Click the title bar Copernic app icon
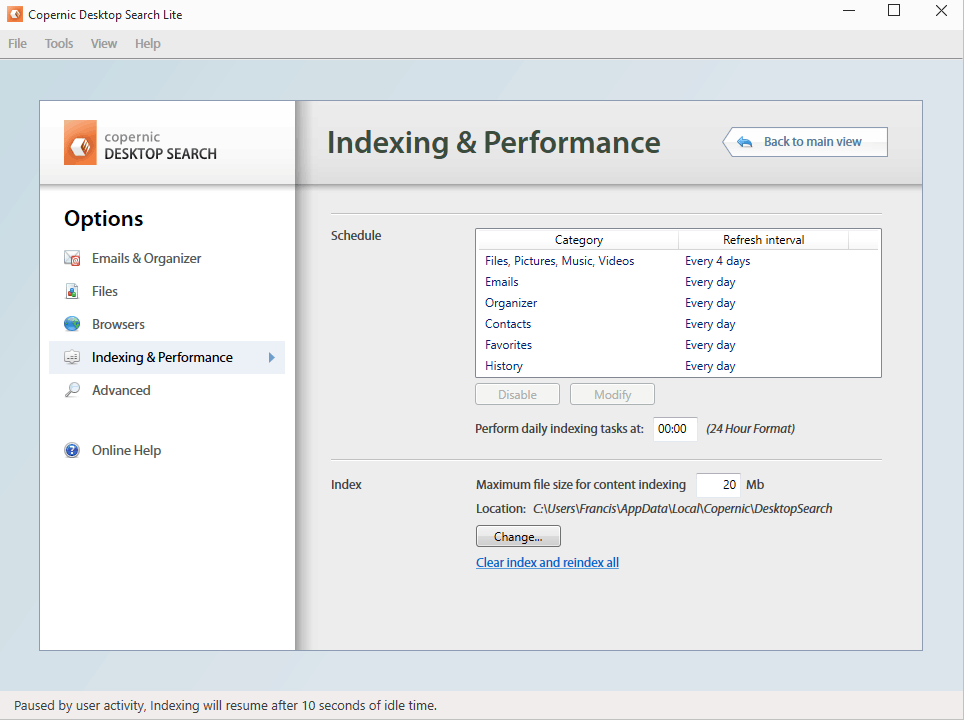The width and height of the screenshot is (964, 720). [x=15, y=15]
